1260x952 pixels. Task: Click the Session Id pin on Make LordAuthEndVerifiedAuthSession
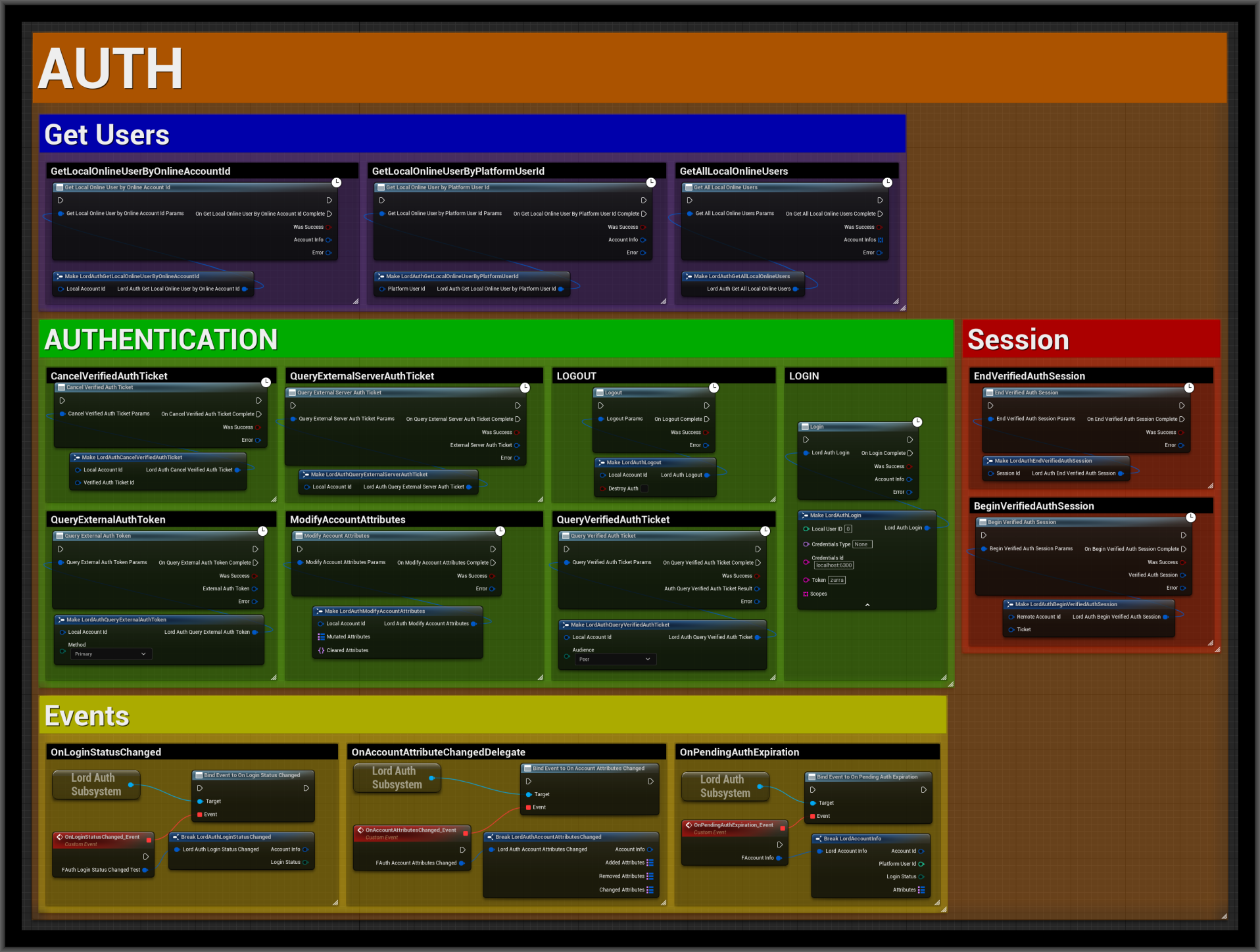point(990,473)
